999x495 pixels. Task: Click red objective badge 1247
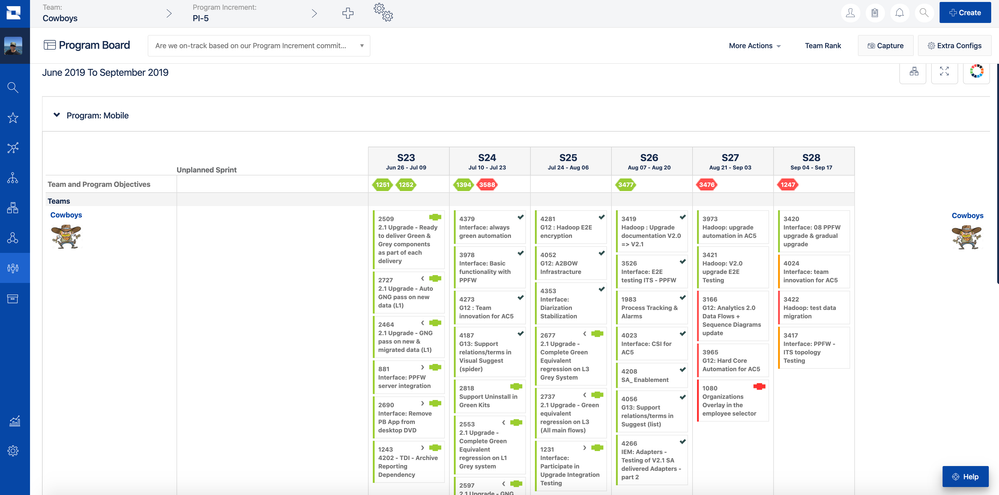tap(788, 185)
